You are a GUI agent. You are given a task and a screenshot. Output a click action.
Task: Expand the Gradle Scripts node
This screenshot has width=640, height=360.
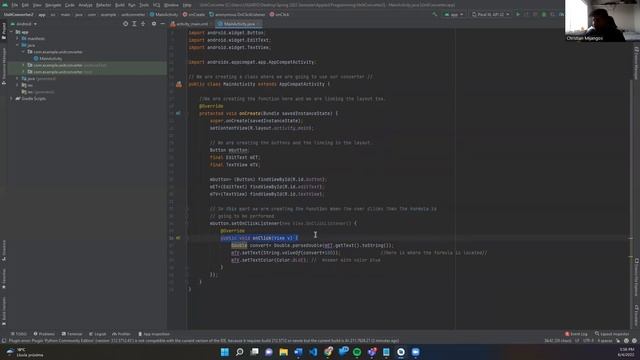click(11, 98)
